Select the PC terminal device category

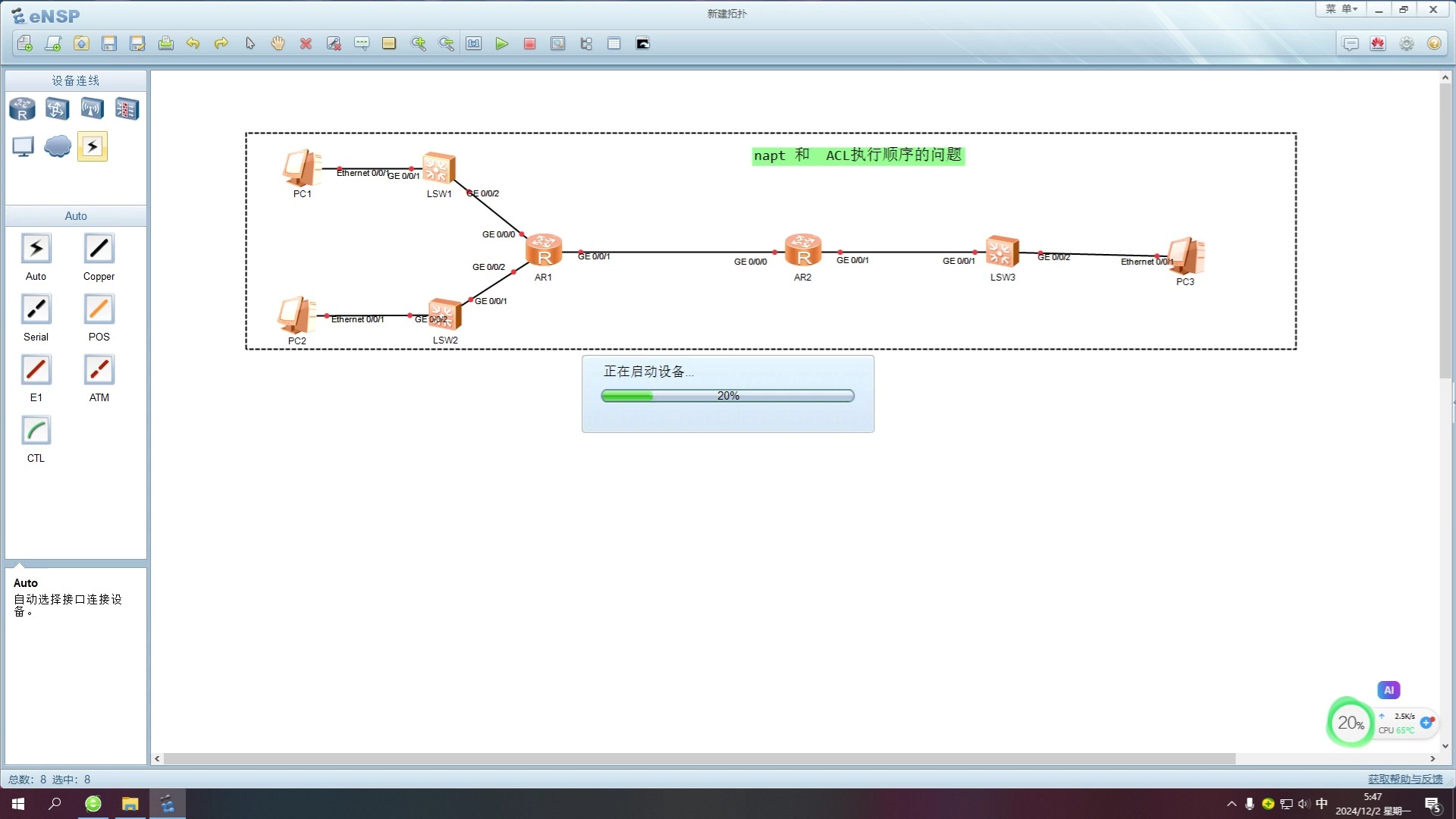coord(23,146)
